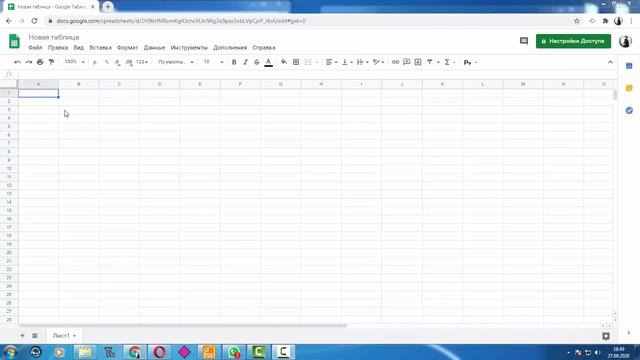Decrease the decimal places
Image resolution: width=640 pixels, height=360 pixels.
pyautogui.click(x=118, y=62)
